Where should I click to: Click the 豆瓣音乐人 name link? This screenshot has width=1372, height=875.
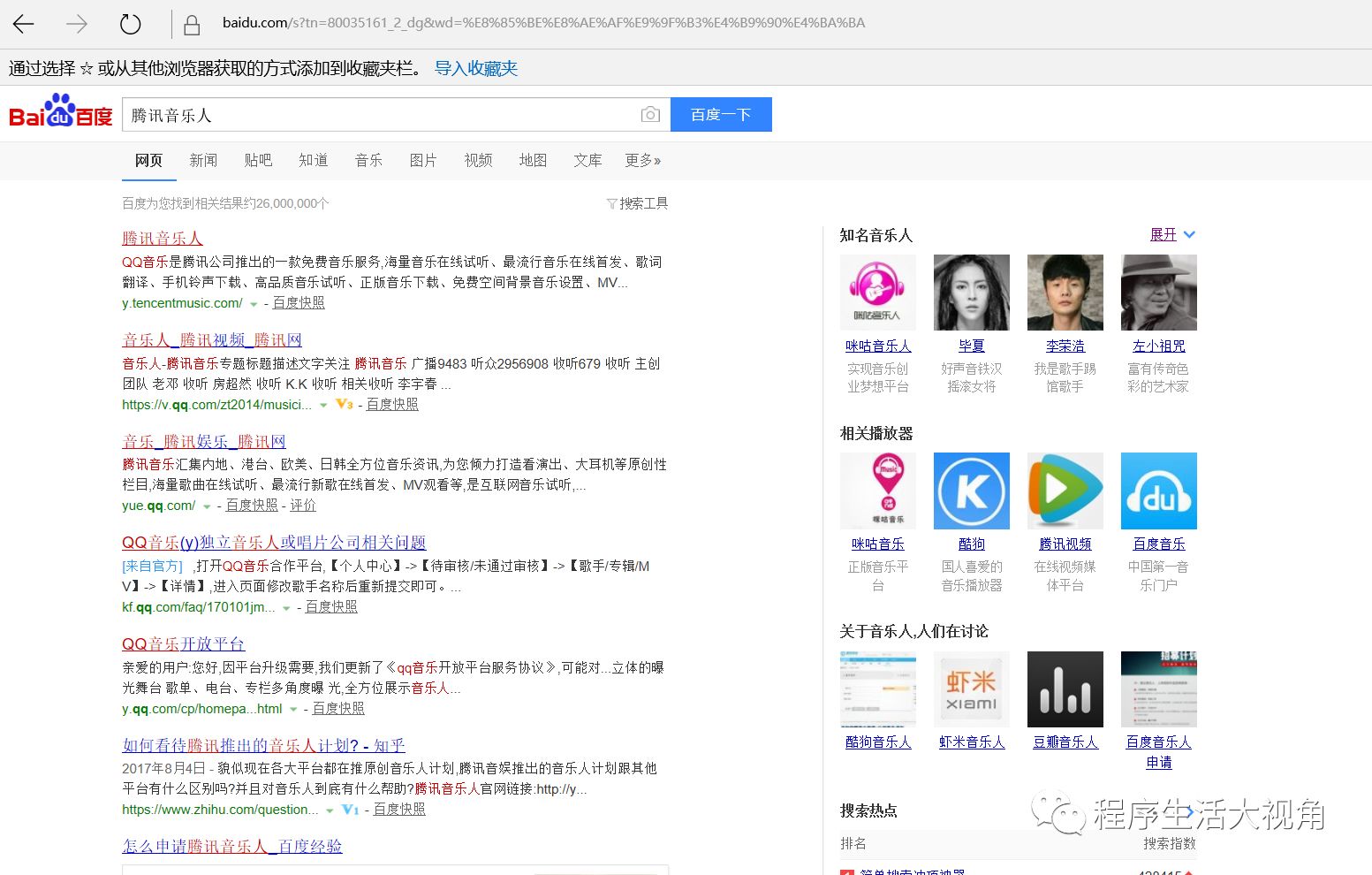1065,742
